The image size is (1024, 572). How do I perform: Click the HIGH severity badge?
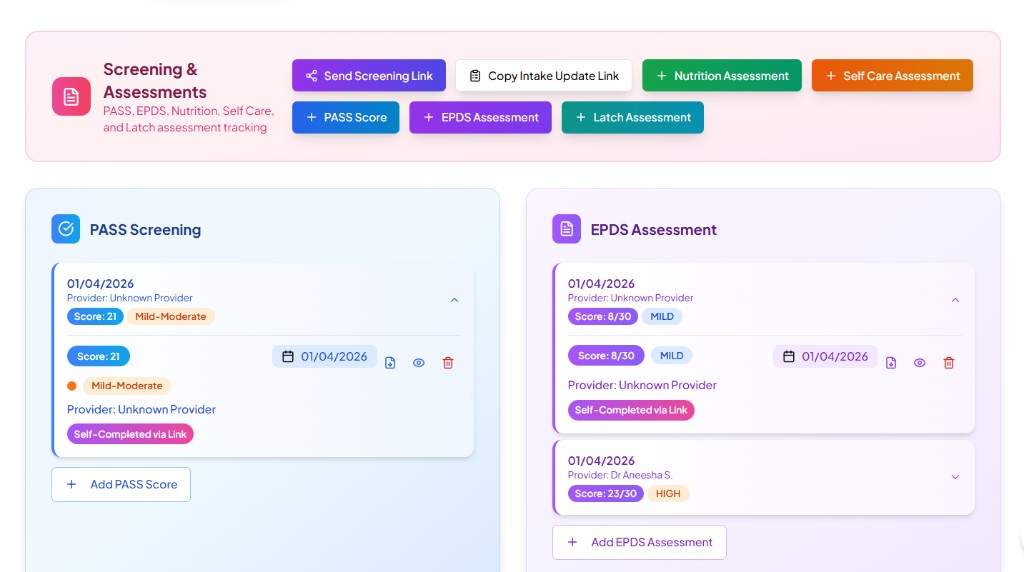[668, 494]
